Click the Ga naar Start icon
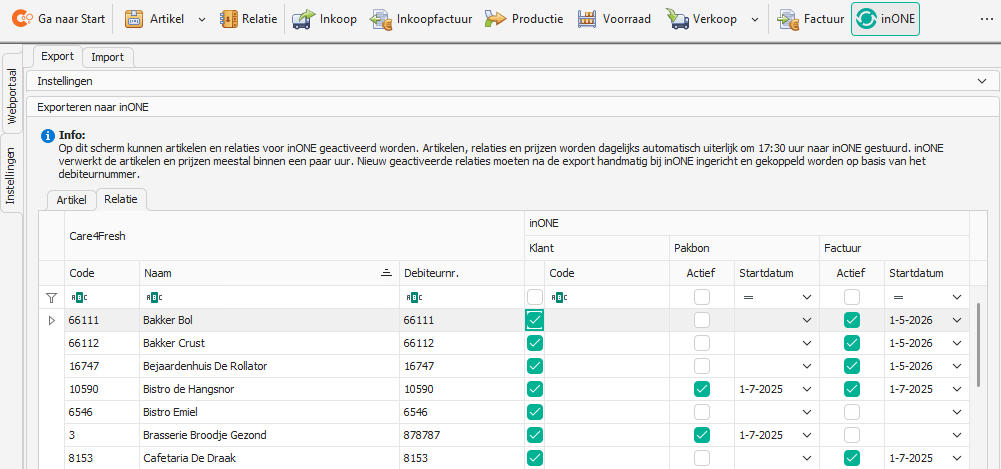 (23, 19)
